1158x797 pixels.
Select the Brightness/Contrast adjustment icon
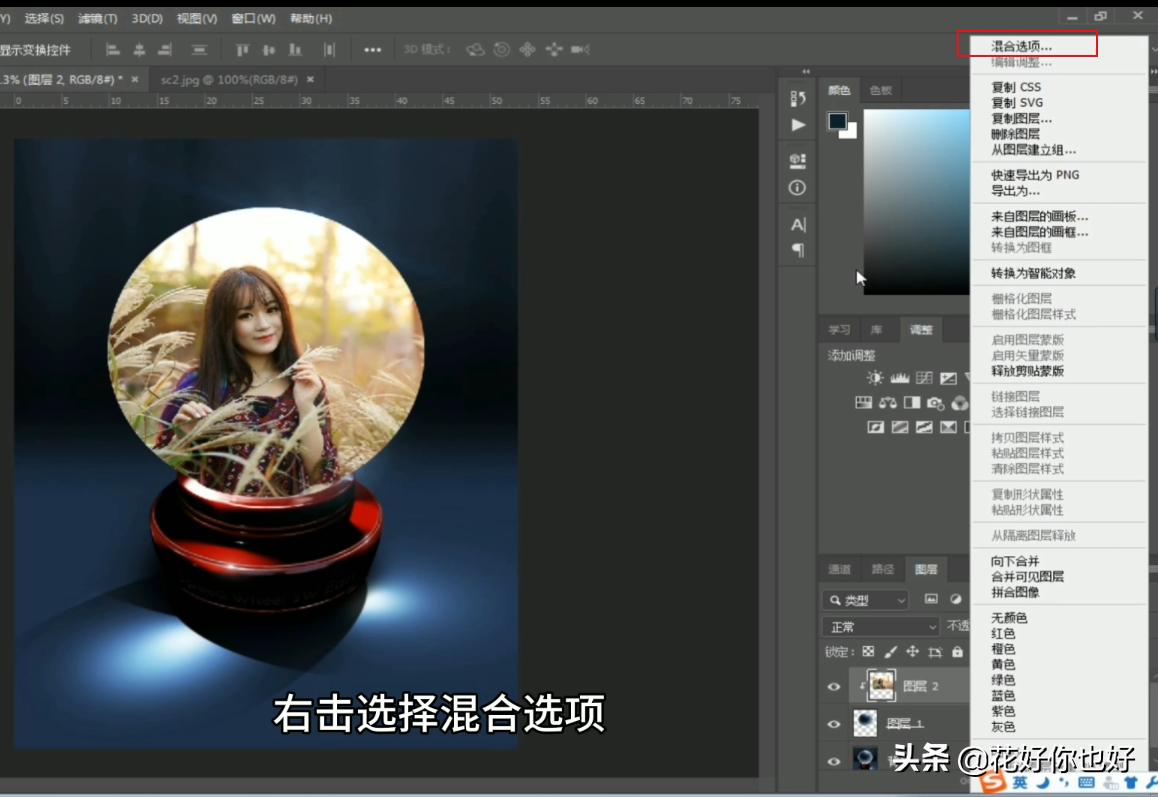pyautogui.click(x=876, y=378)
